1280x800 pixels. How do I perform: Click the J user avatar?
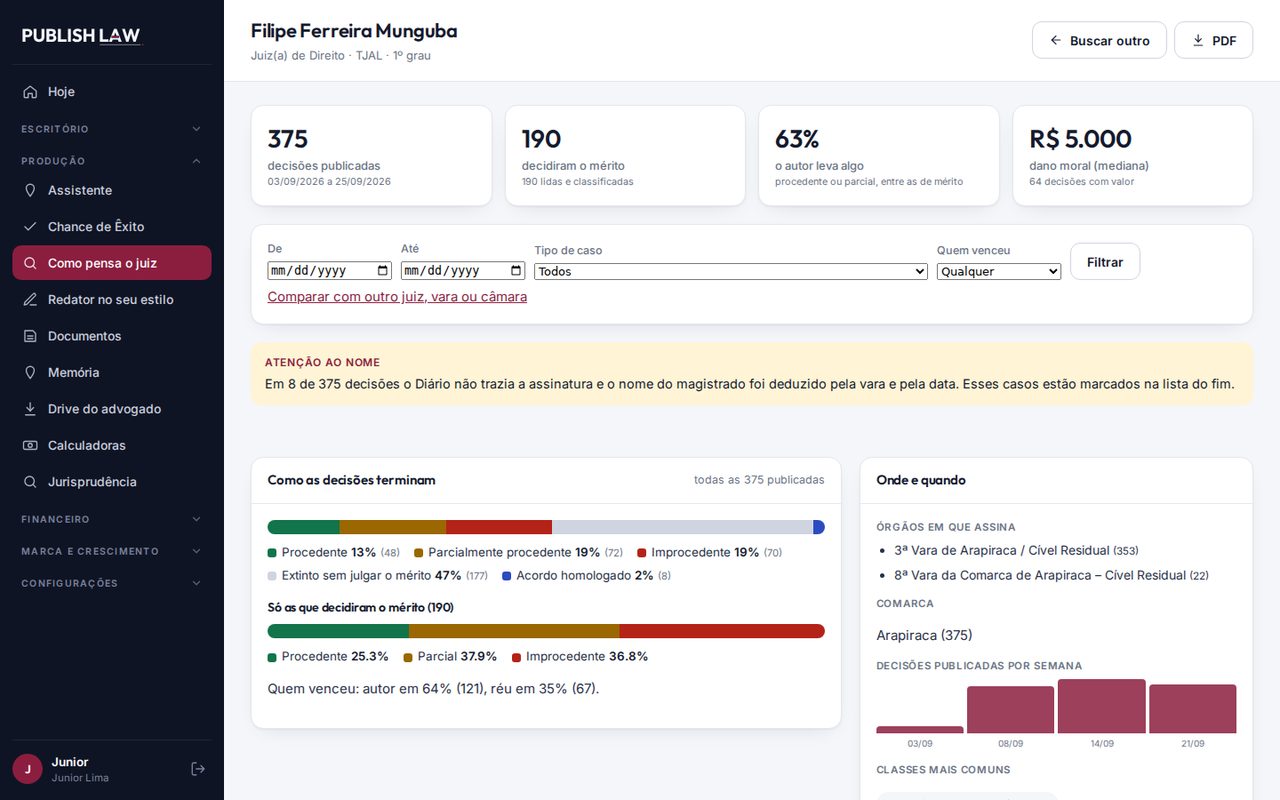tap(27, 769)
